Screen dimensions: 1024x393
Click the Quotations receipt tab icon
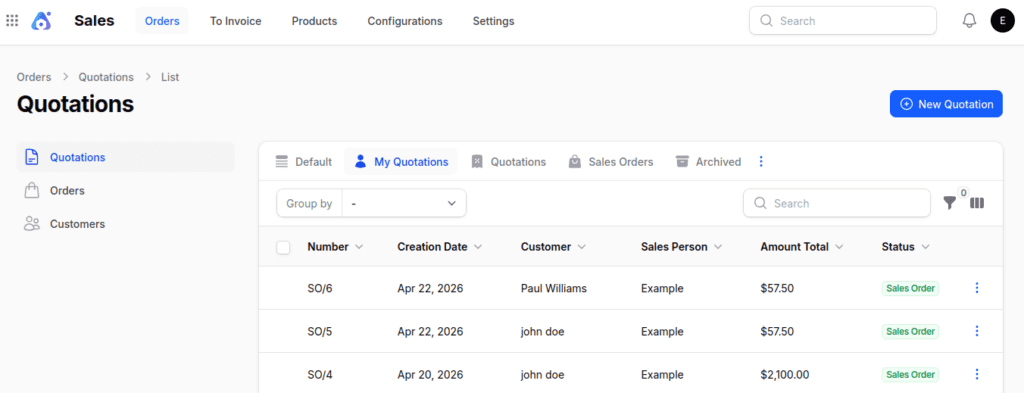477,162
